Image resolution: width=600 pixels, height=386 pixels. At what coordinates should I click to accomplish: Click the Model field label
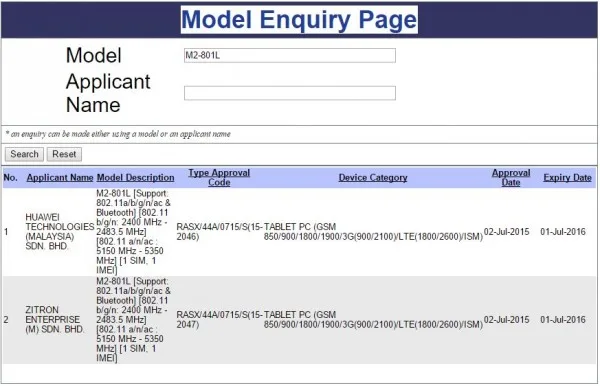point(94,55)
